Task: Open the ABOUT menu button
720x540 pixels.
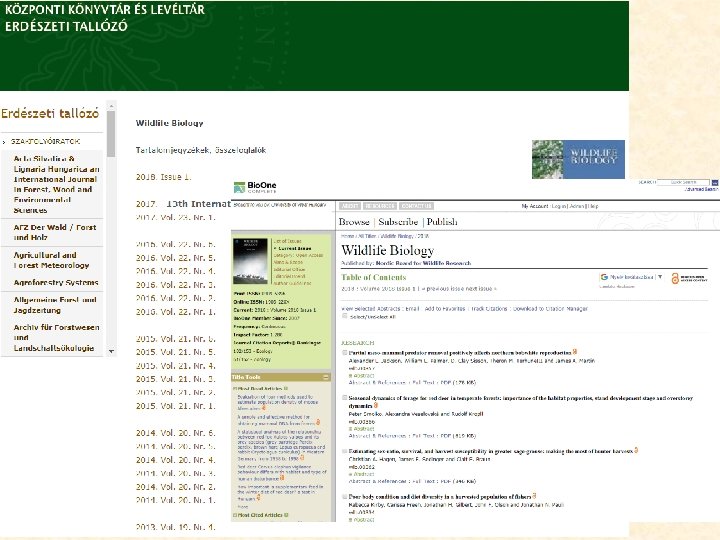Action: coord(350,206)
